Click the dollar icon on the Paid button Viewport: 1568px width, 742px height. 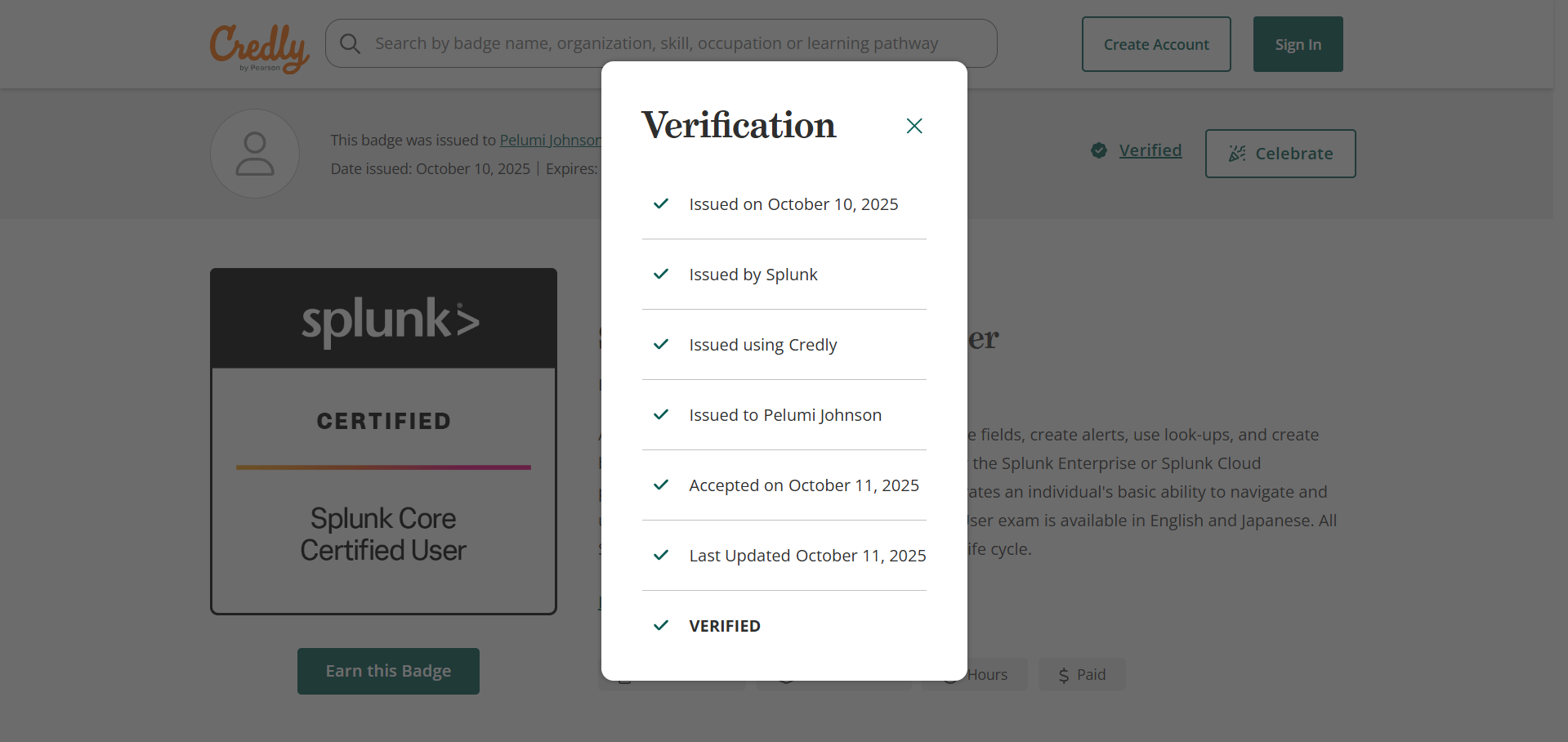(x=1063, y=674)
